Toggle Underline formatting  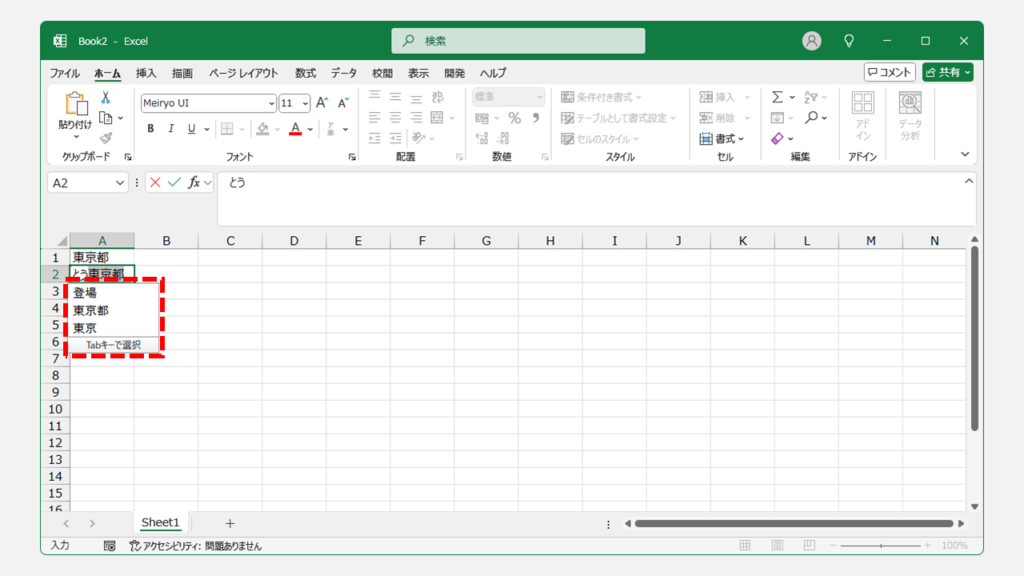(x=190, y=129)
